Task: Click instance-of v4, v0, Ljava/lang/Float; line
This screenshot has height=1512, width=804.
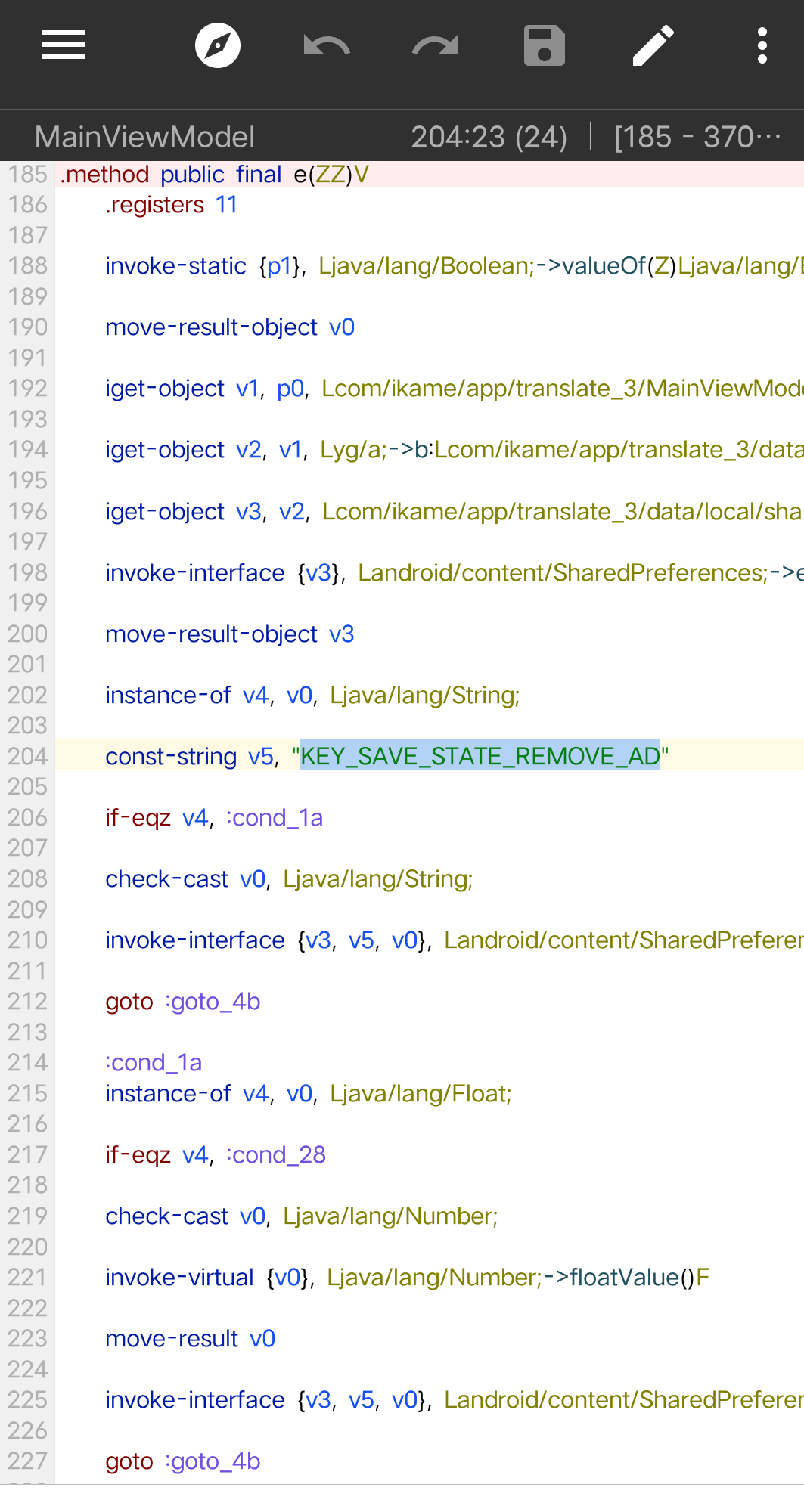Action: pos(309,1094)
